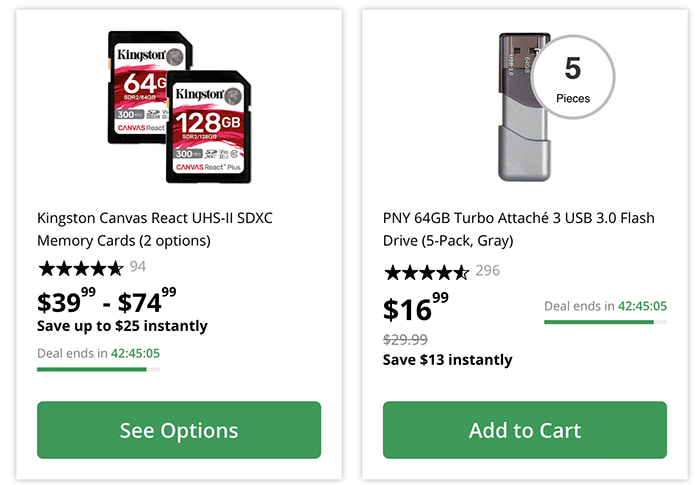
Task: Open the 94 reviews count
Action: click(138, 267)
